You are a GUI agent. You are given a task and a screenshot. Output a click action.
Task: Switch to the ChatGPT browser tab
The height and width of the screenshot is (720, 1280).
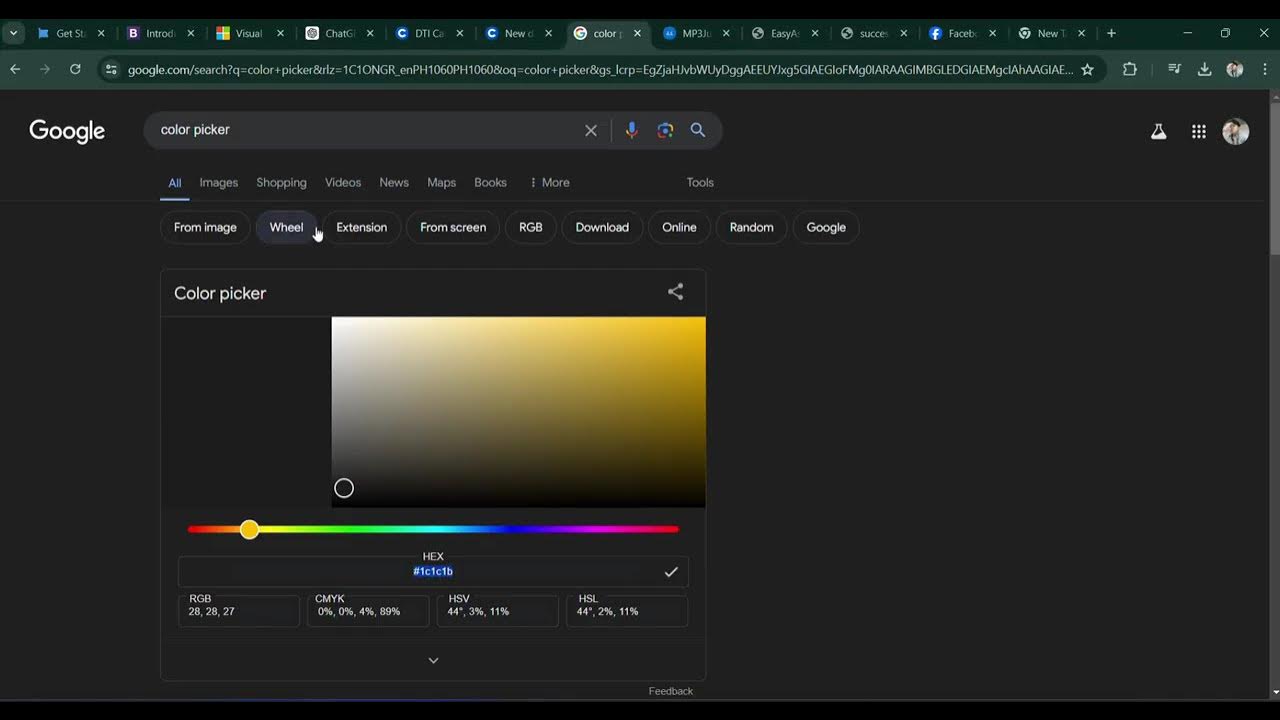[x=340, y=33]
